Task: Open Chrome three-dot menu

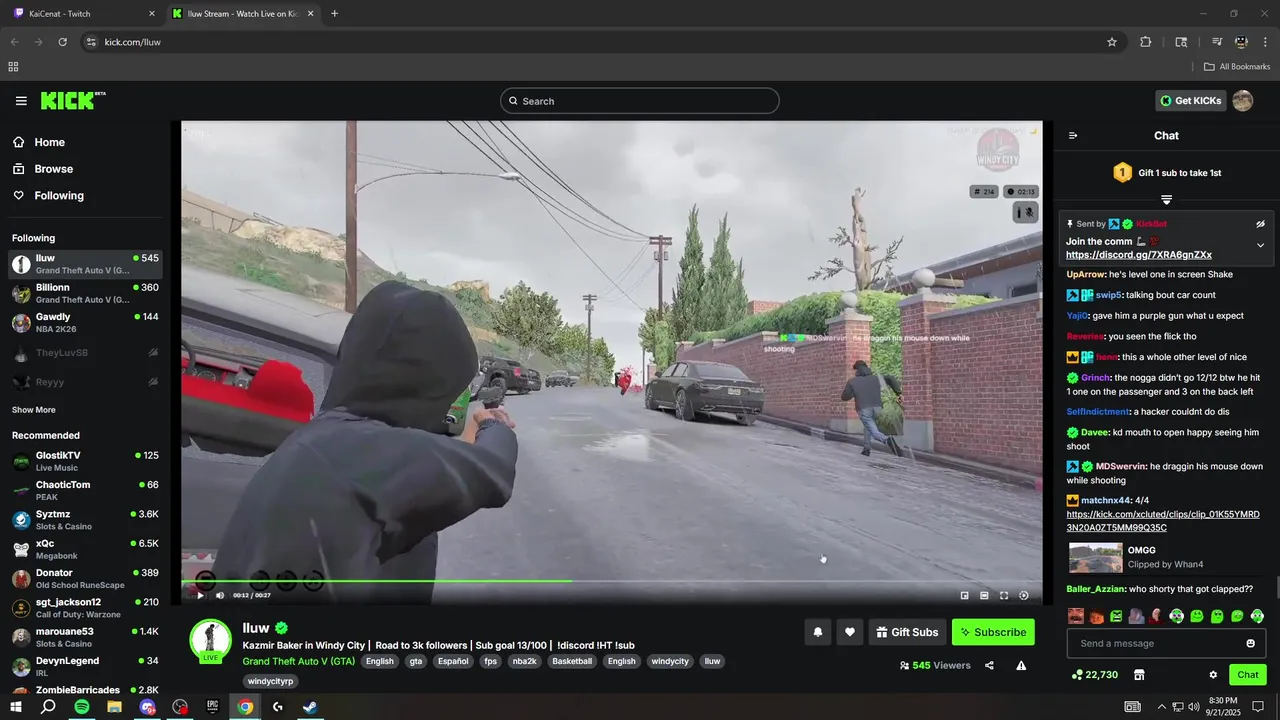Action: (x=1265, y=42)
